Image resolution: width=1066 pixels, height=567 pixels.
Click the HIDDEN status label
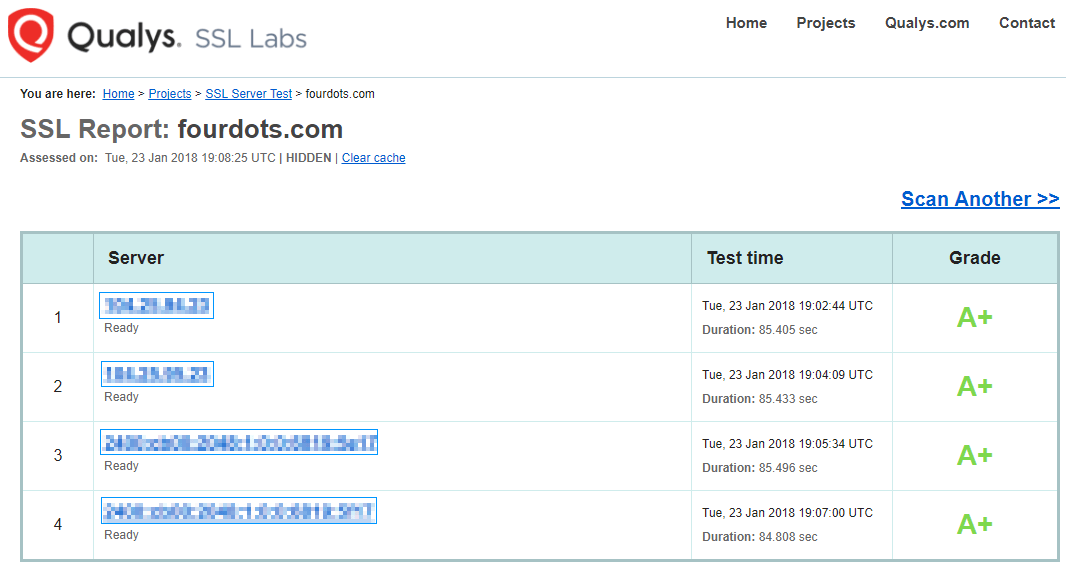coord(309,158)
